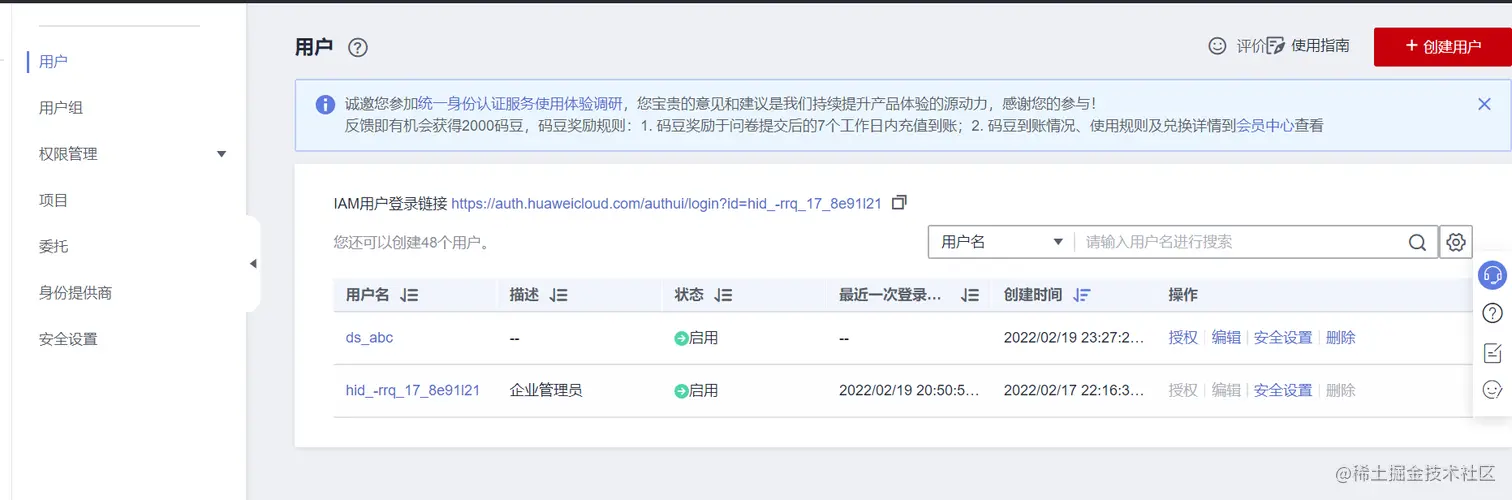The height and width of the screenshot is (500, 1512).
Task: Click the help question mark beside 用户 title
Action: (358, 48)
